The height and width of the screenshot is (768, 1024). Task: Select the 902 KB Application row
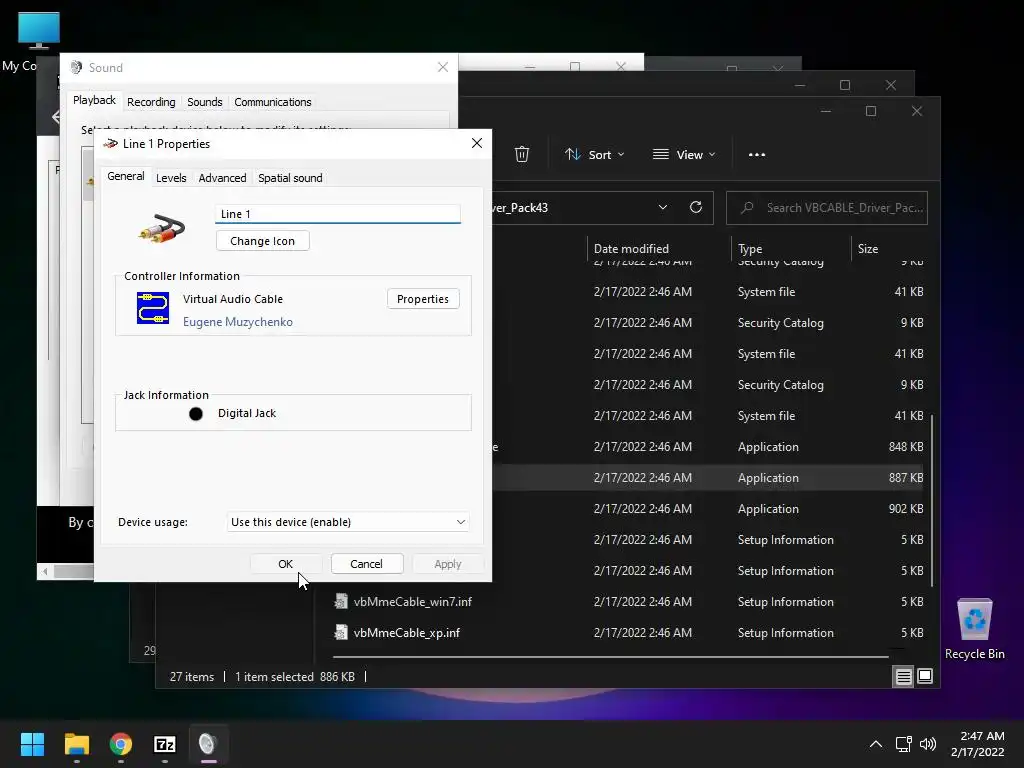click(x=710, y=509)
